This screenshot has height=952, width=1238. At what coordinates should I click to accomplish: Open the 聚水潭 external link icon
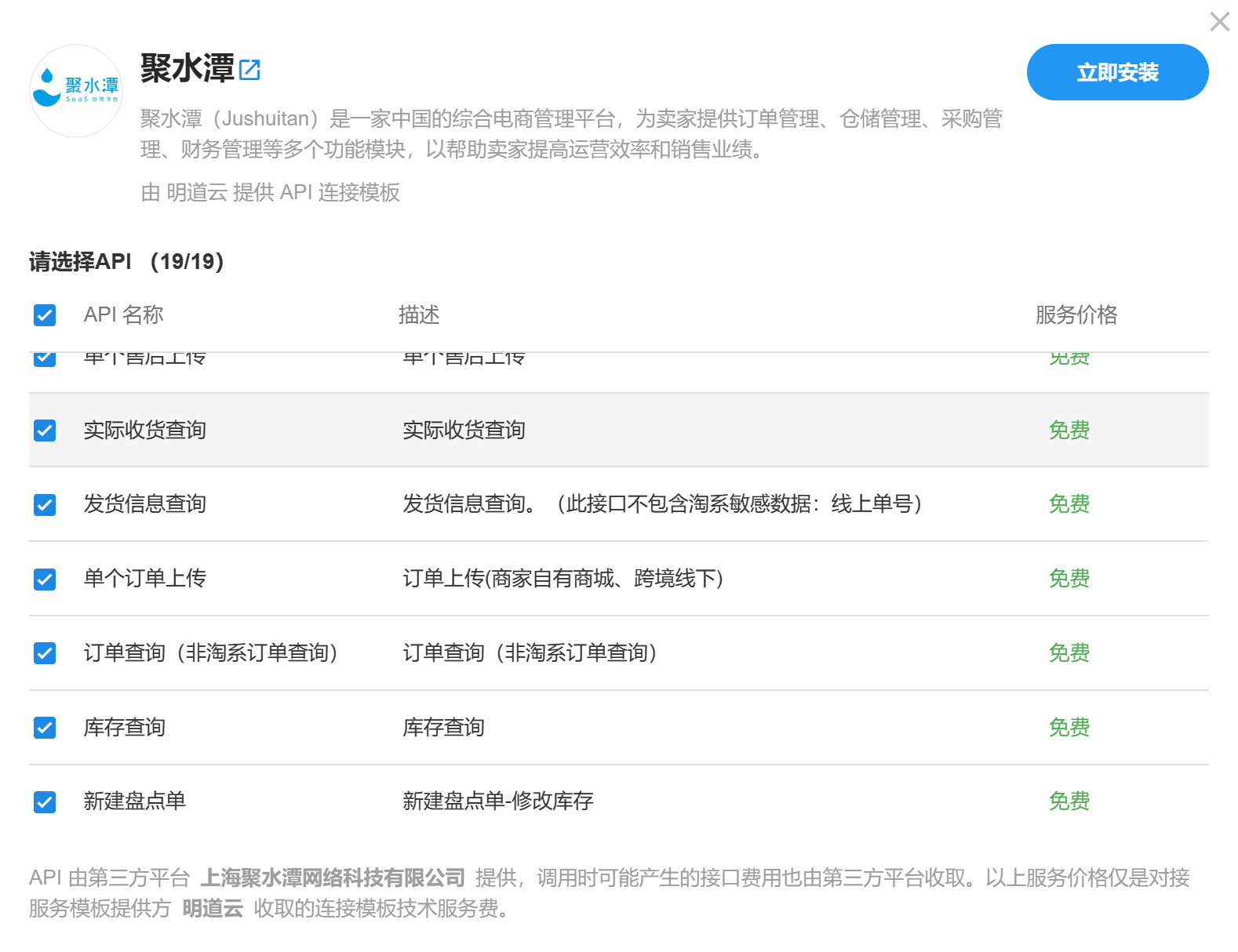tap(249, 70)
